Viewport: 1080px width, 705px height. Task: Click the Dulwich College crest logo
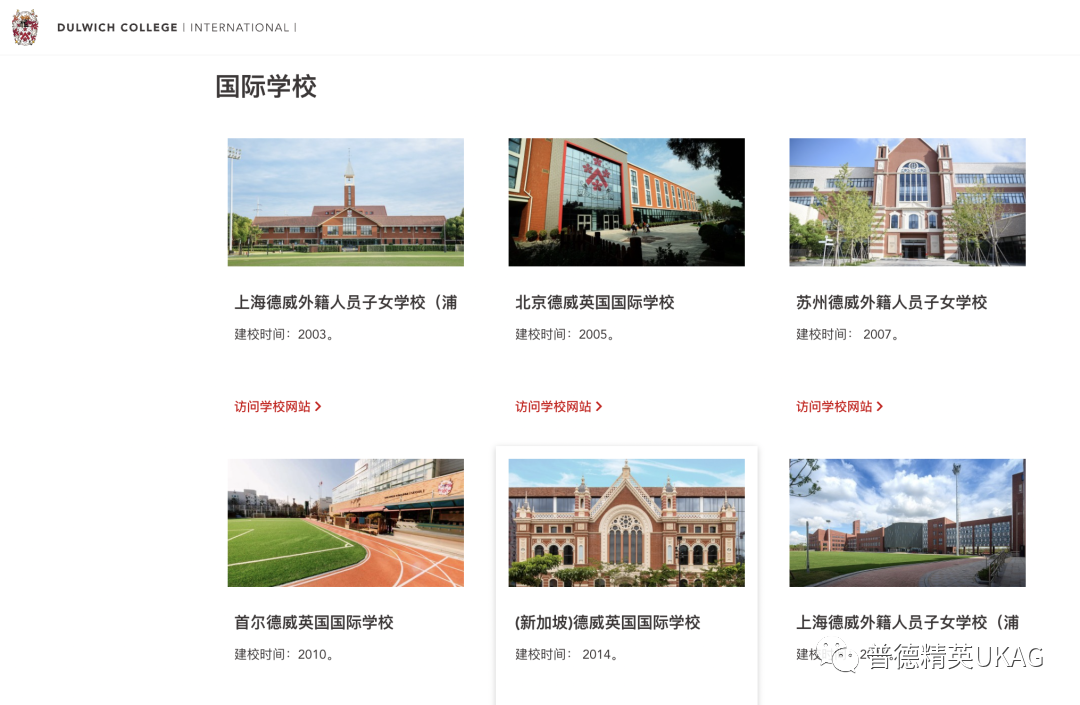coord(25,28)
